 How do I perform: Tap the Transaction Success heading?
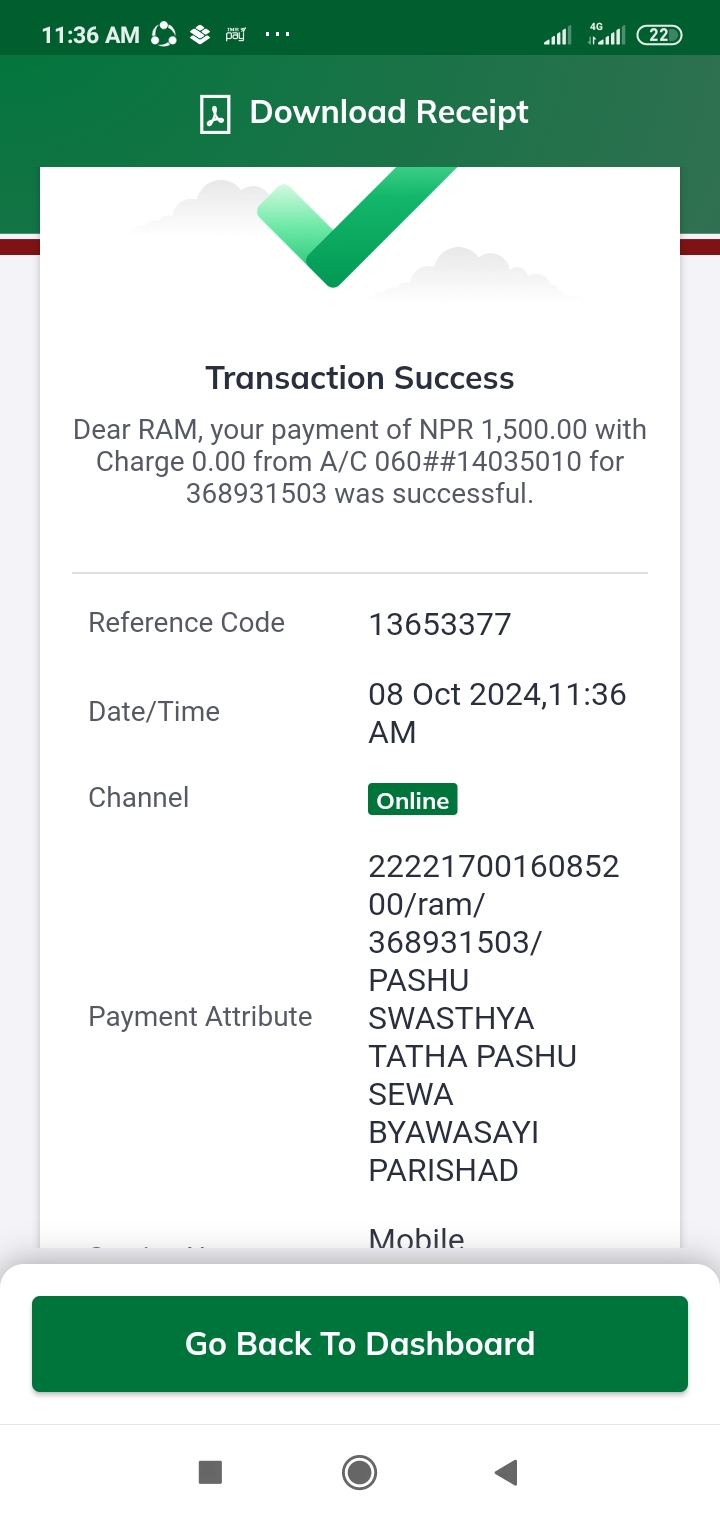tap(360, 378)
